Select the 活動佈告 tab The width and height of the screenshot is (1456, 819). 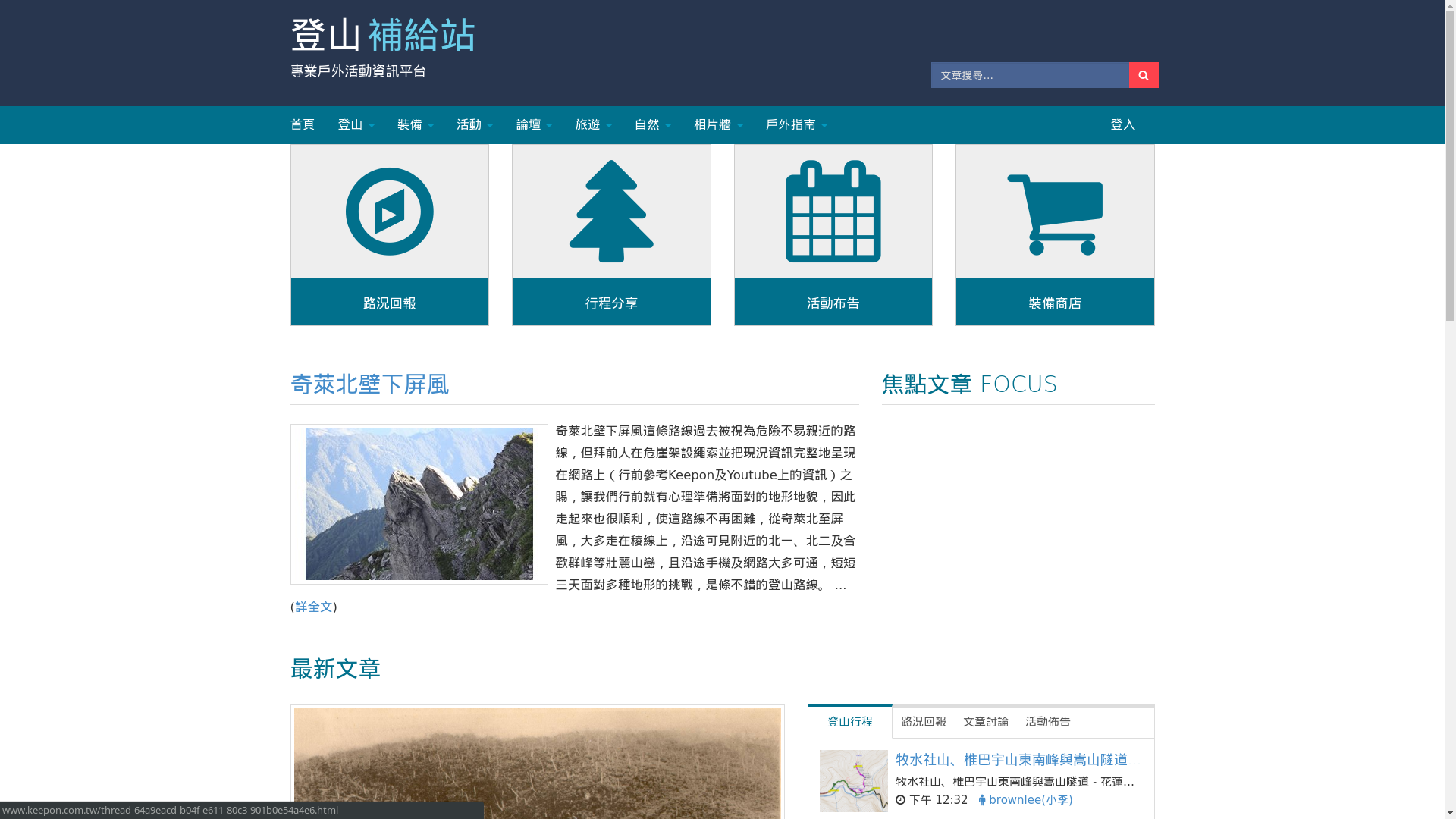(x=1047, y=722)
